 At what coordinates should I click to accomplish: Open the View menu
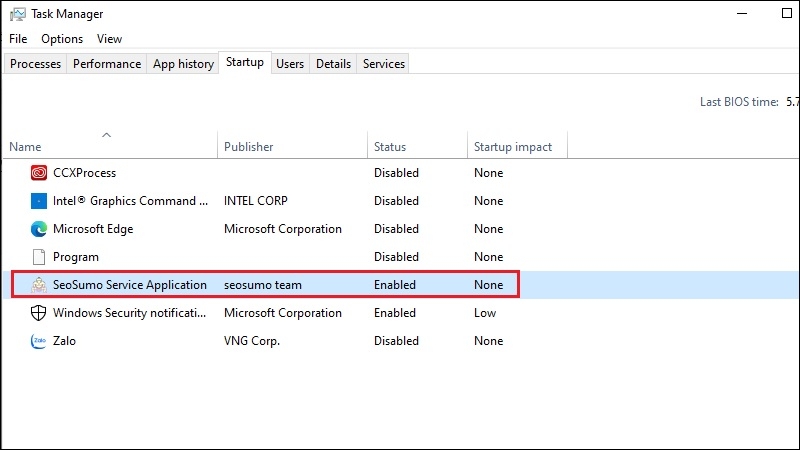pyautogui.click(x=109, y=39)
